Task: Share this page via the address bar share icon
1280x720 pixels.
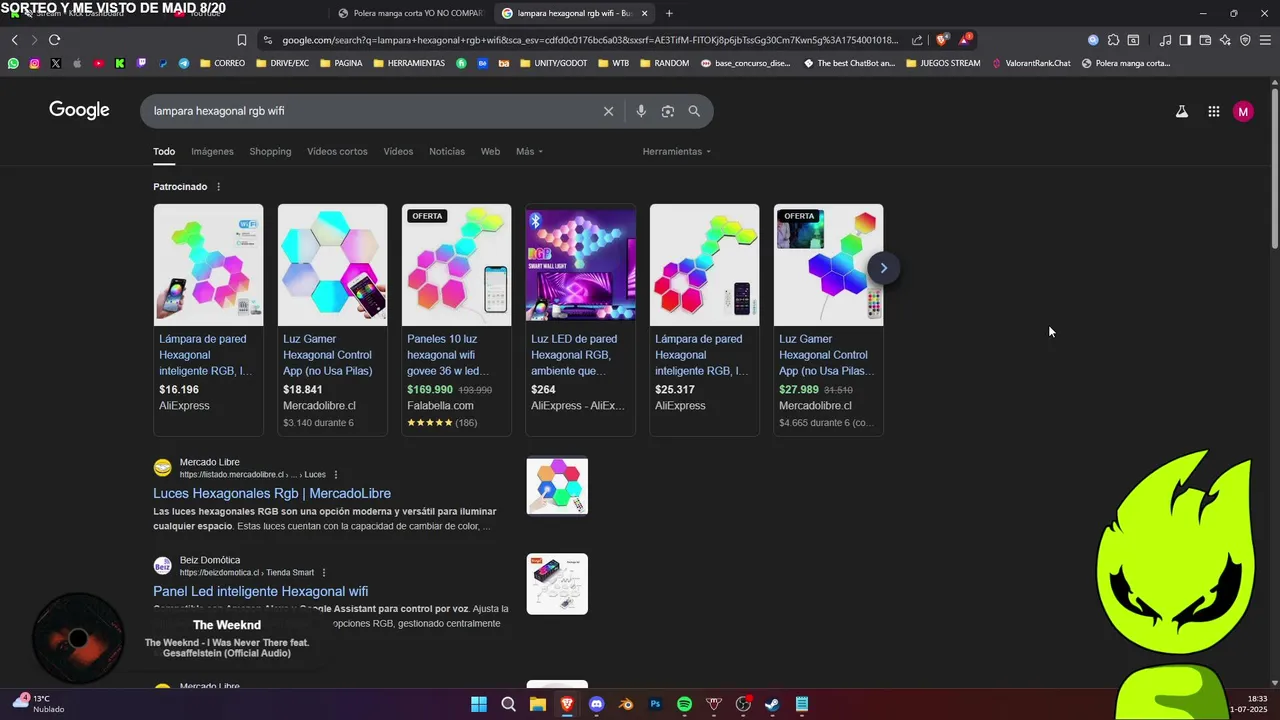Action: [917, 40]
